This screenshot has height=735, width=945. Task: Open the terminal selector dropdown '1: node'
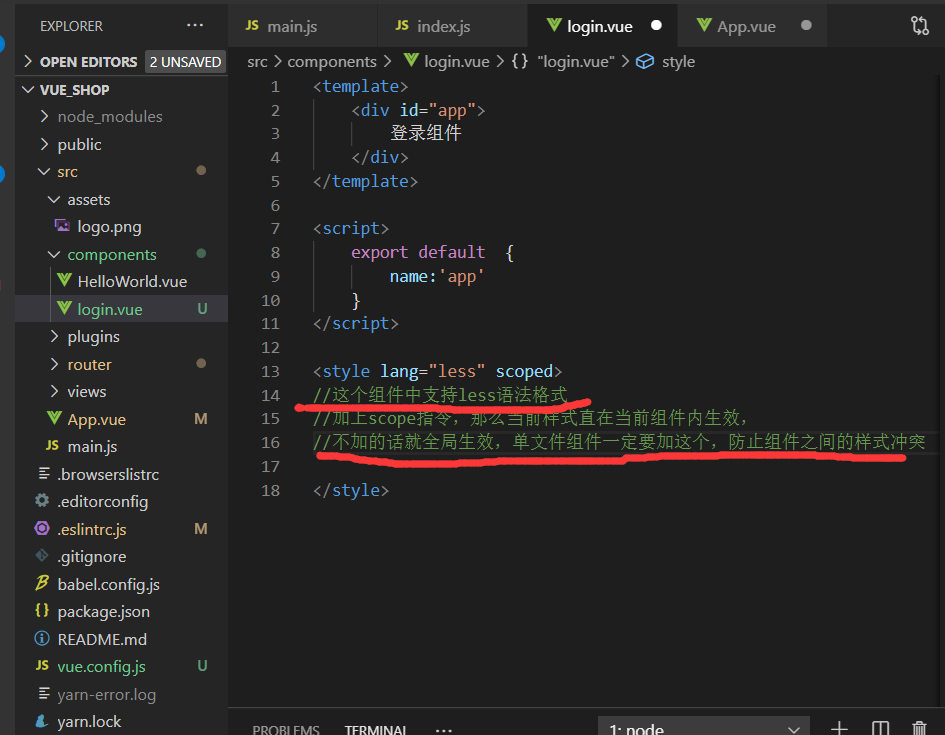(703, 727)
